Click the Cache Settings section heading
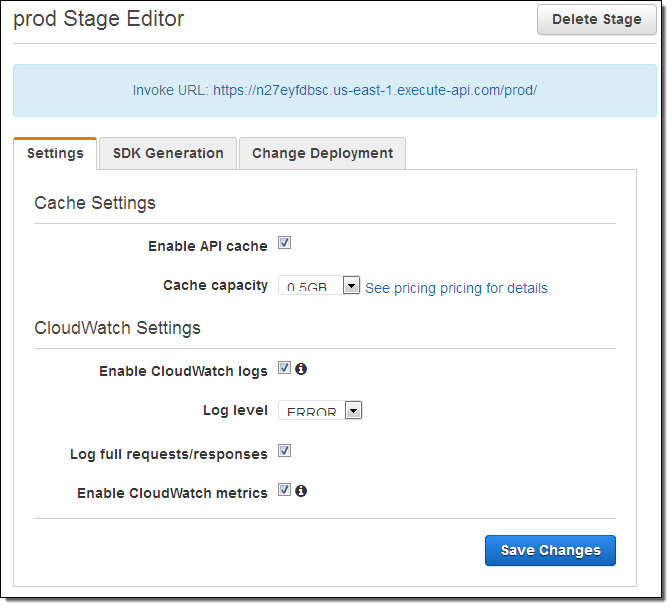672x608 pixels. coord(95,203)
